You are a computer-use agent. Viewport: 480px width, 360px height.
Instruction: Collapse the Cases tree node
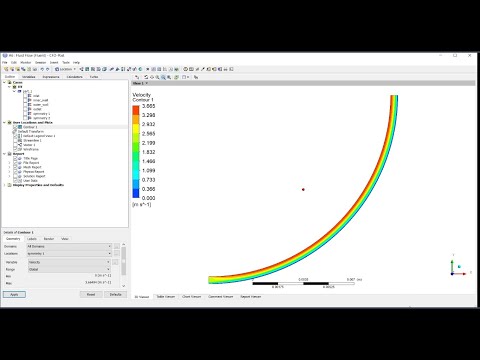(x=4, y=82)
